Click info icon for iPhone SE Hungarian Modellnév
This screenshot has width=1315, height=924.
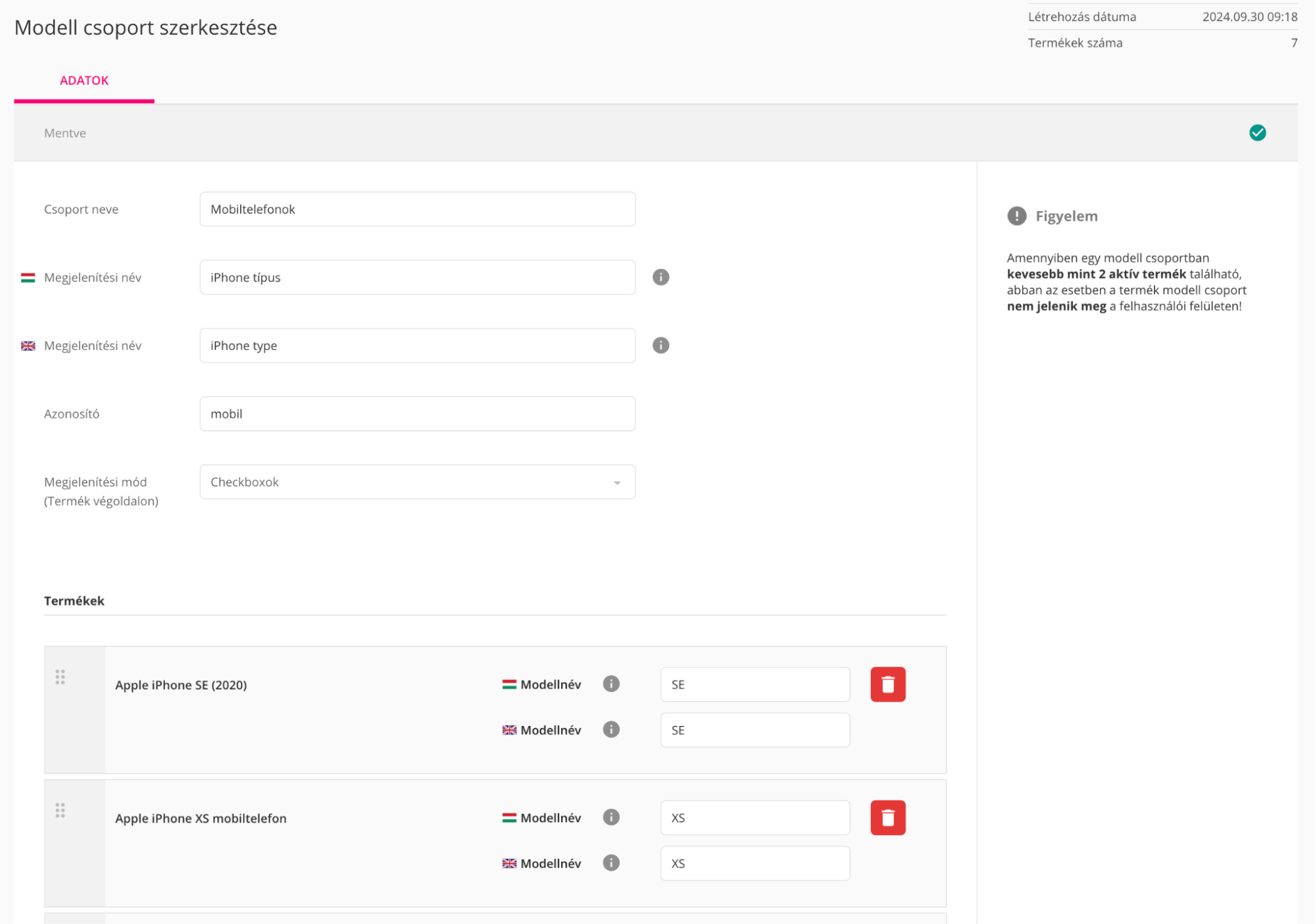click(x=611, y=684)
